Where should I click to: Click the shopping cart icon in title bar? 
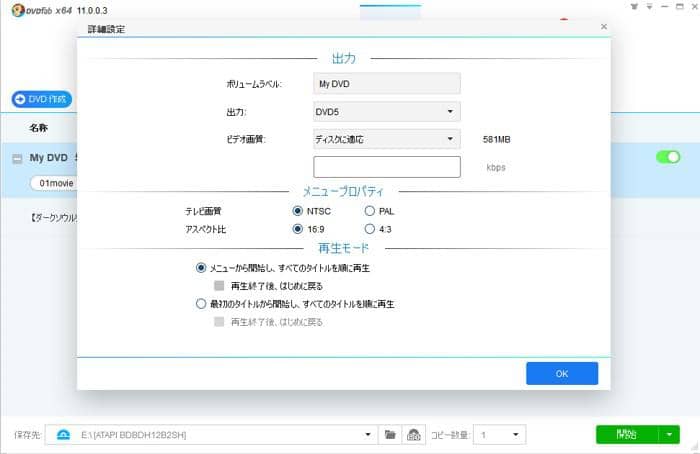click(x=634, y=7)
